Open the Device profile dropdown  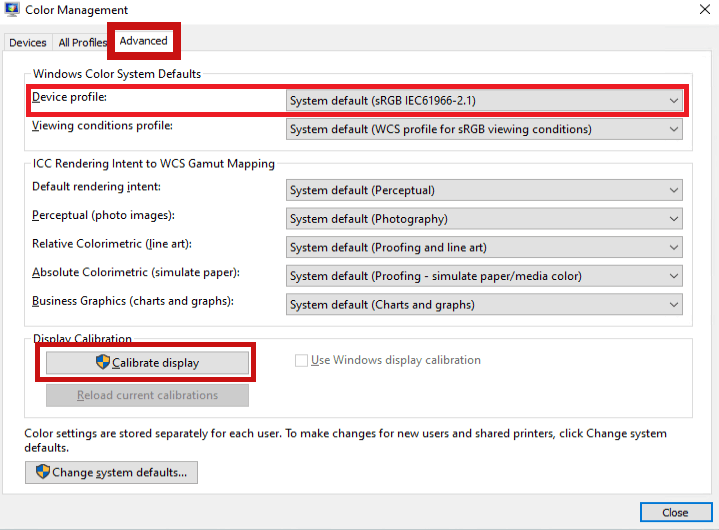[484, 100]
